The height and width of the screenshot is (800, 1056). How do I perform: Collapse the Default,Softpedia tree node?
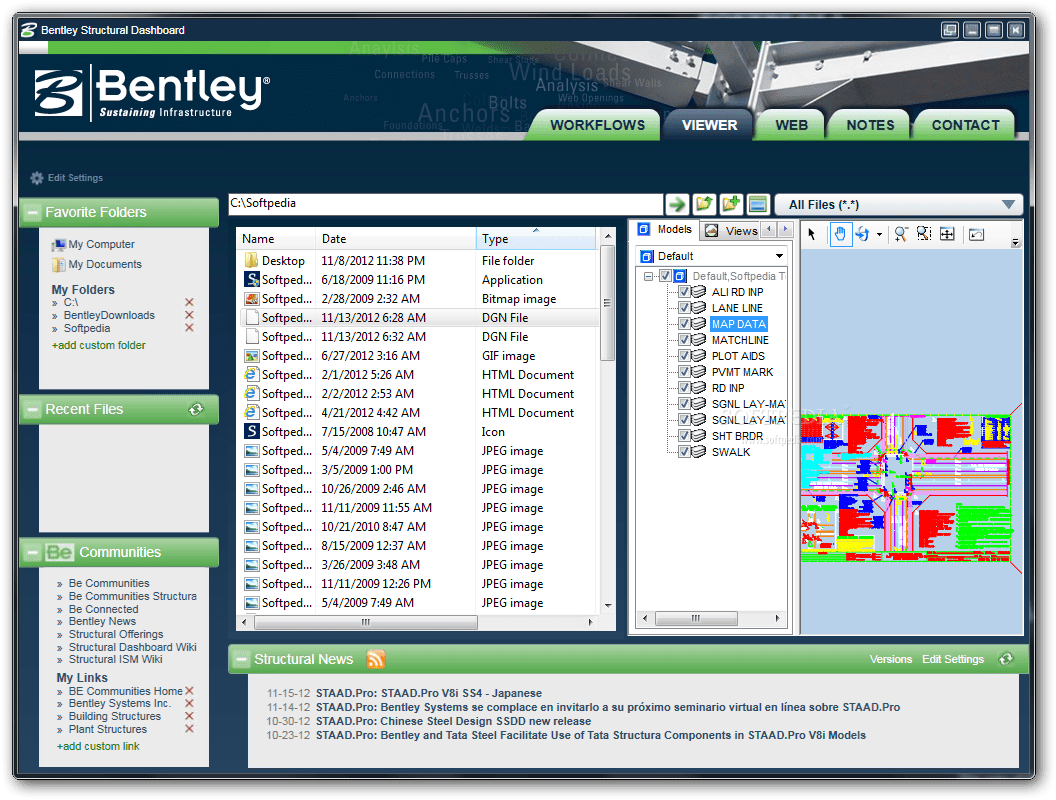(x=650, y=276)
